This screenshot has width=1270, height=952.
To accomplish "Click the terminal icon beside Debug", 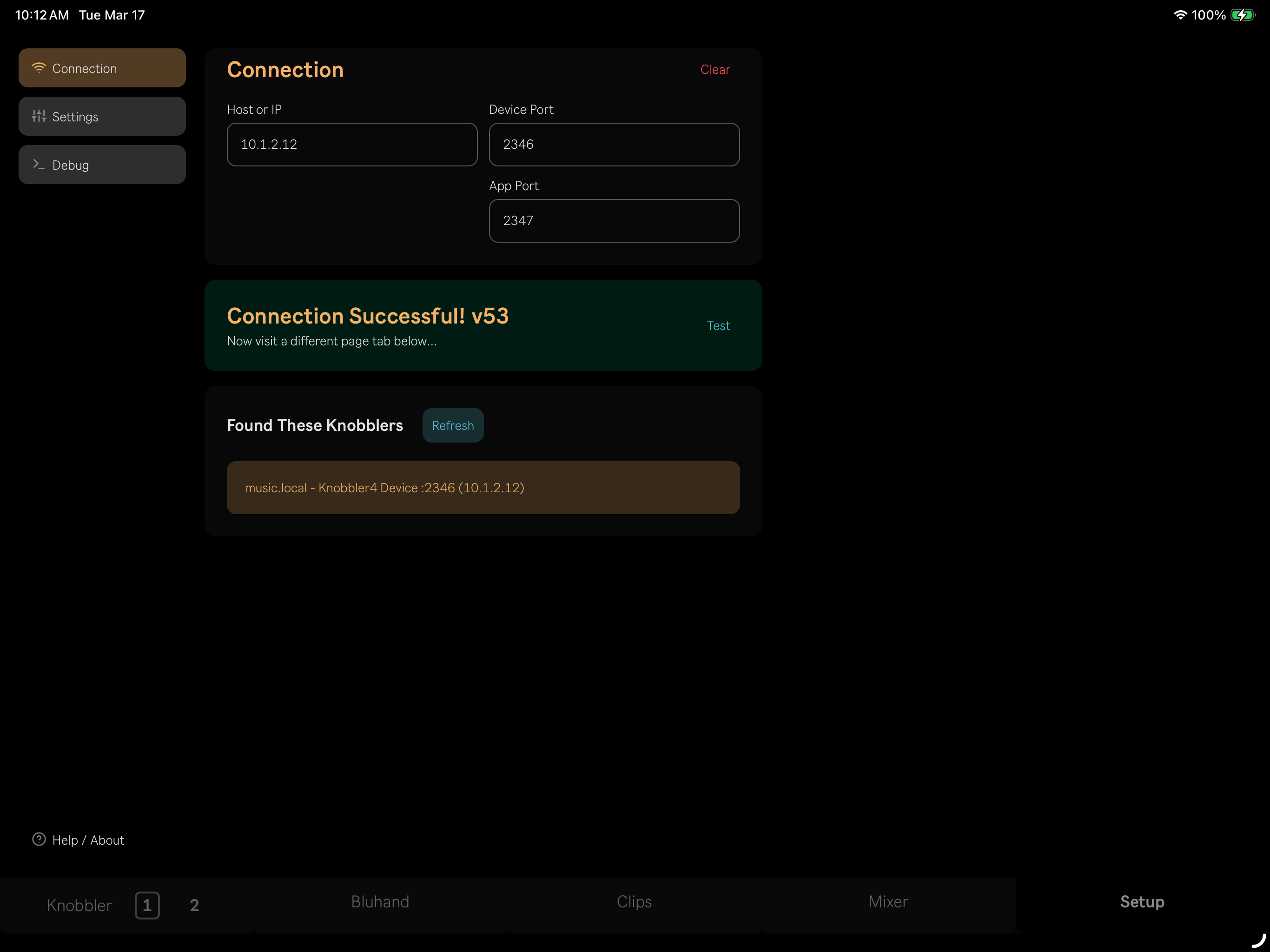I will 39,165.
